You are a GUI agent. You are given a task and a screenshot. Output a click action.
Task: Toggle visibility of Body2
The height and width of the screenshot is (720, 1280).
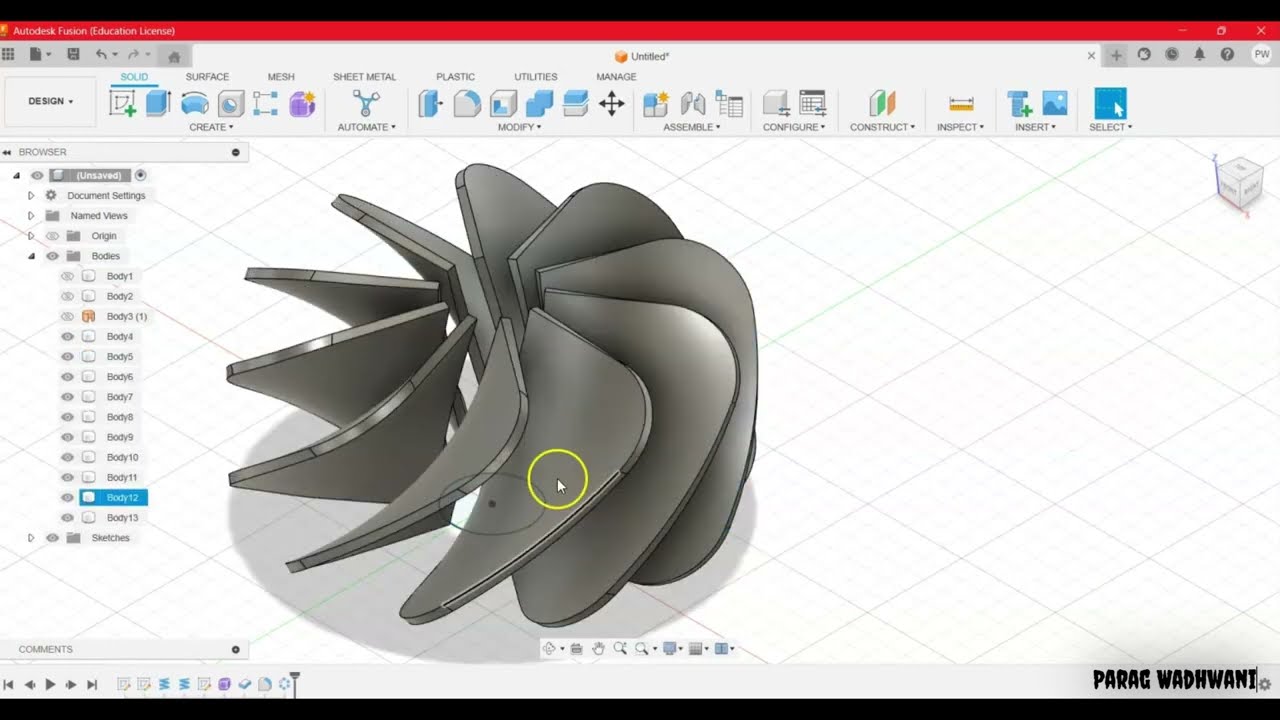pyautogui.click(x=67, y=296)
